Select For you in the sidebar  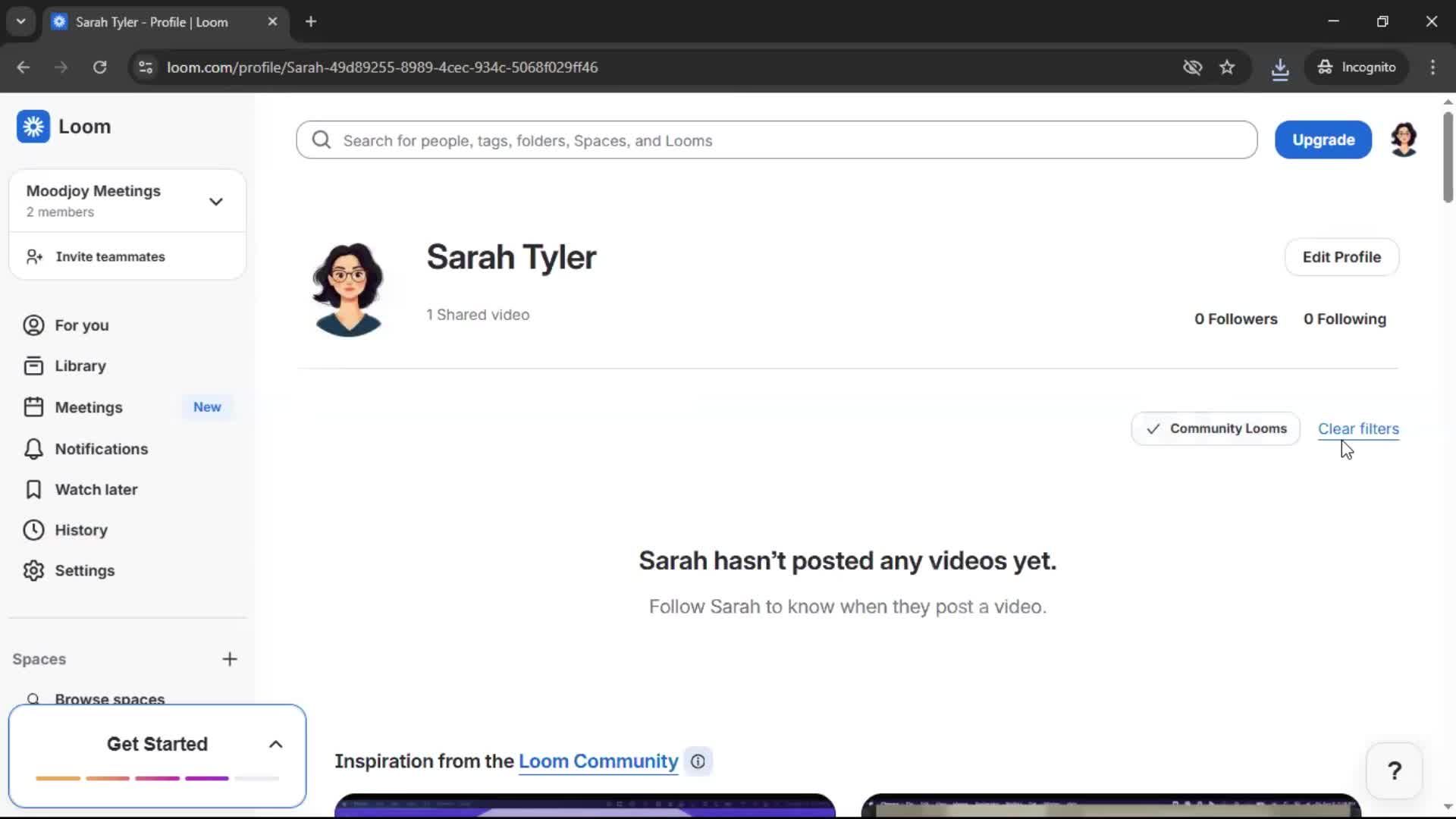coord(81,325)
